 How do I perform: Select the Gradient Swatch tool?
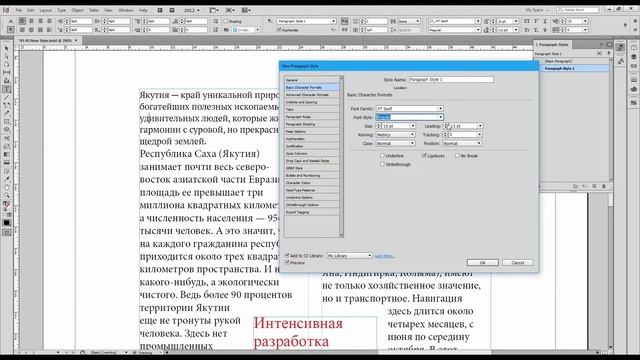[x=7, y=155]
